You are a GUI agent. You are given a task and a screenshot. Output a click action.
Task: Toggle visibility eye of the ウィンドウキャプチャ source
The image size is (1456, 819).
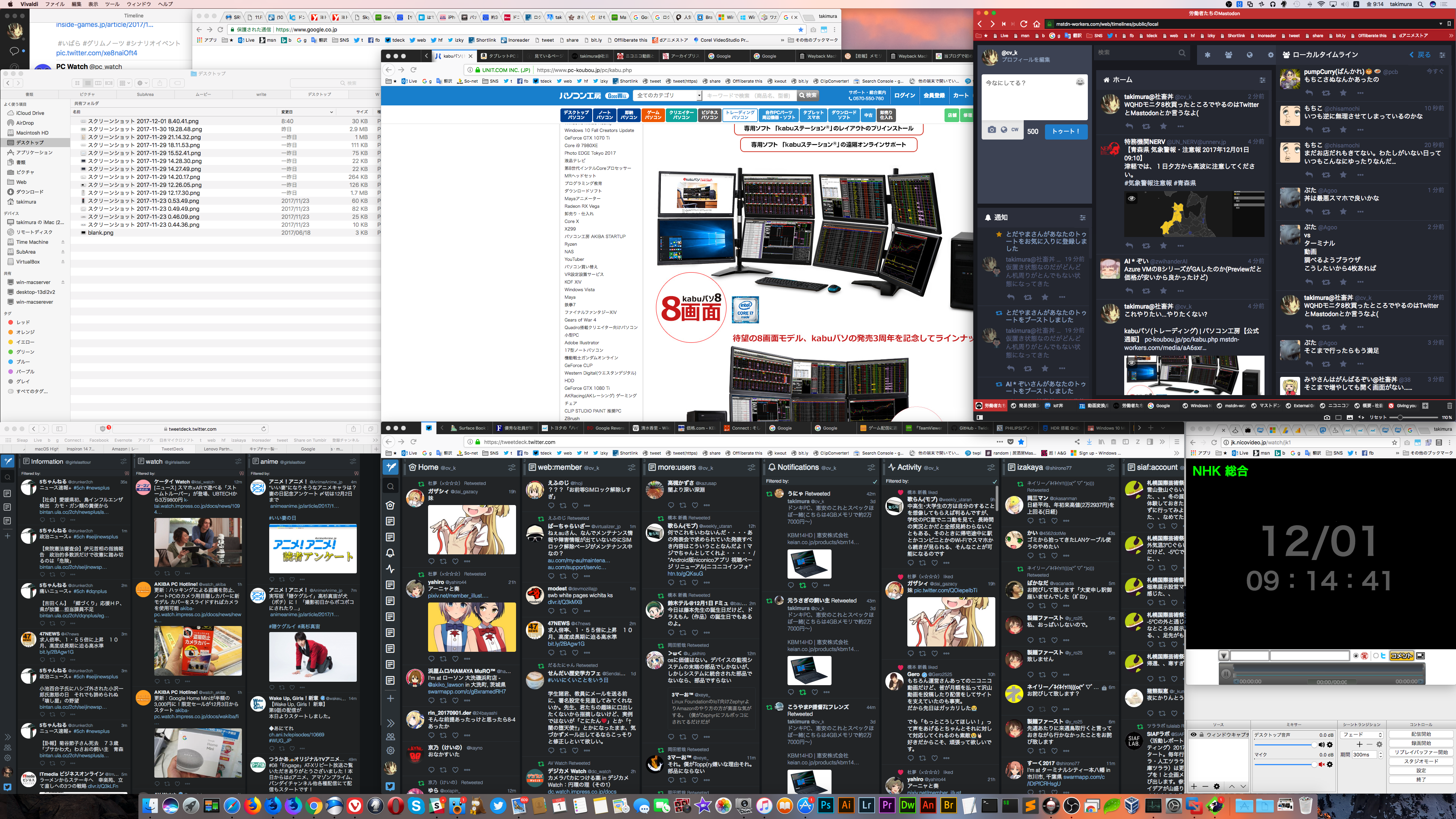point(1193,735)
